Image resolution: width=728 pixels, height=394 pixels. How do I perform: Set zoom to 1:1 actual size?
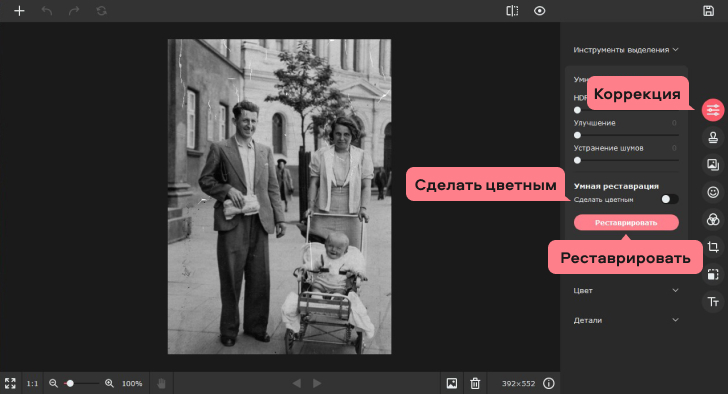click(32, 383)
